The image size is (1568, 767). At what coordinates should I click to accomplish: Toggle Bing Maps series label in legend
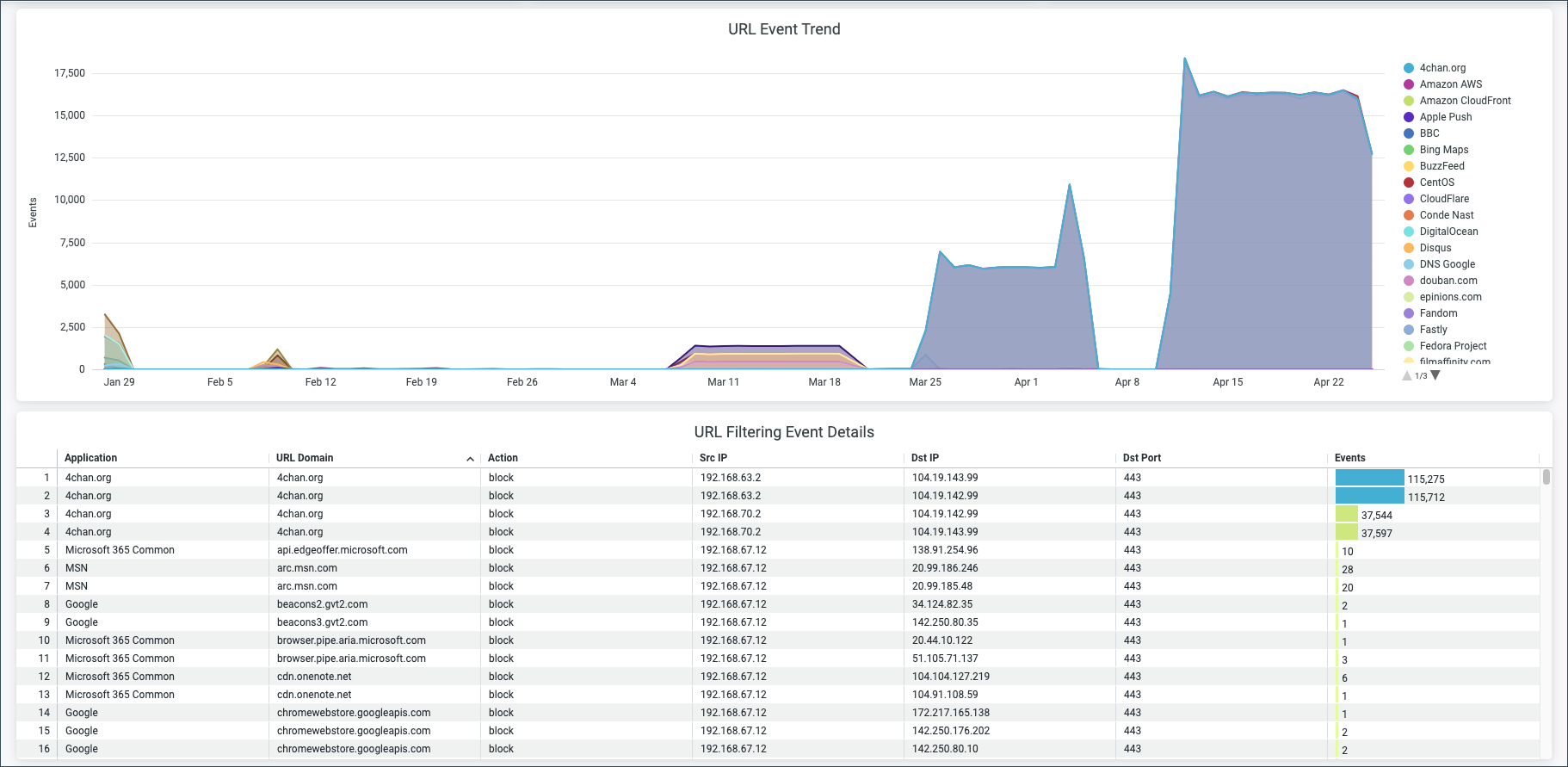click(1443, 150)
